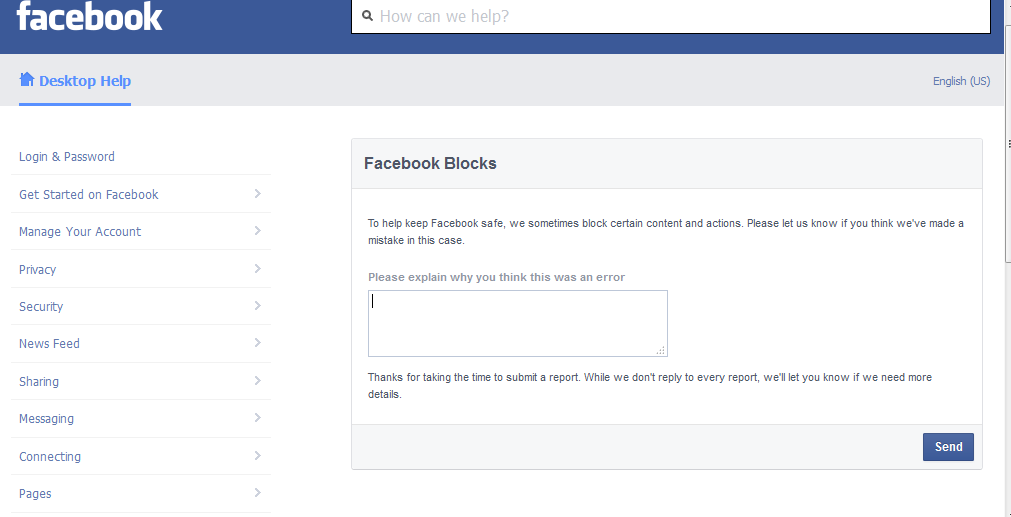Expand the Security chevron arrow
The image size is (1011, 517).
[x=257, y=306]
